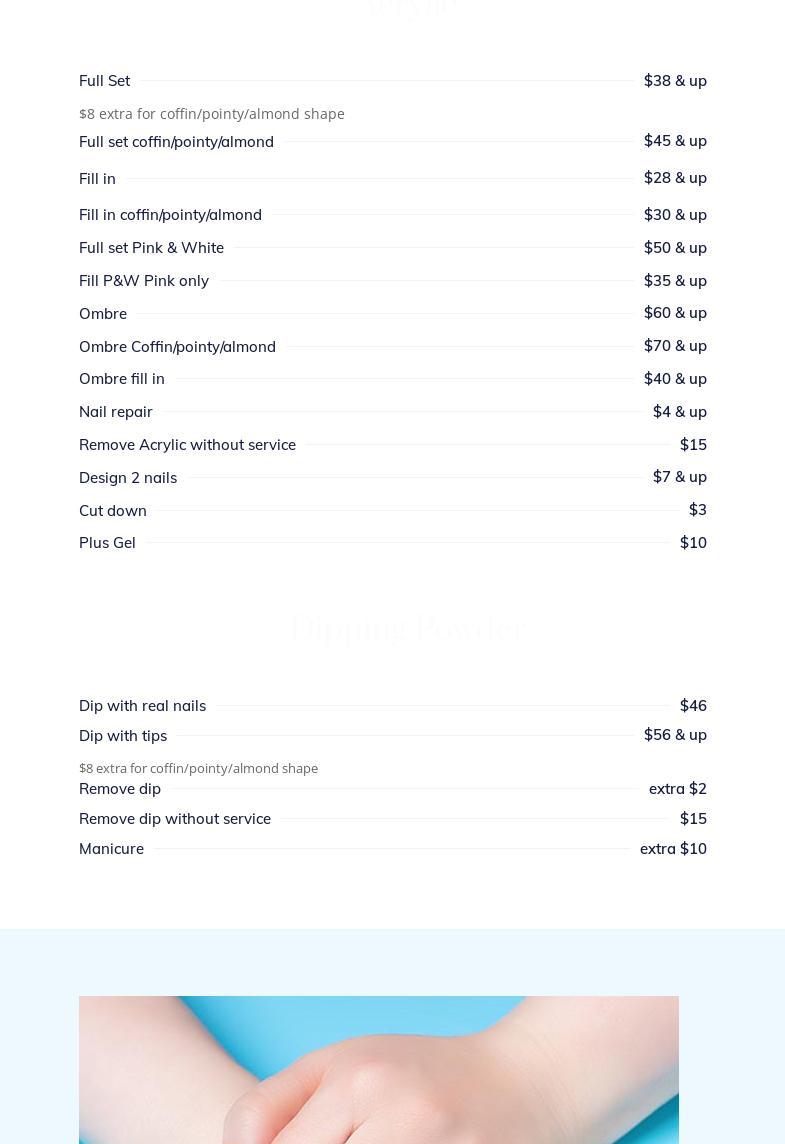Select the Ombre service label

pyautogui.click(x=103, y=314)
